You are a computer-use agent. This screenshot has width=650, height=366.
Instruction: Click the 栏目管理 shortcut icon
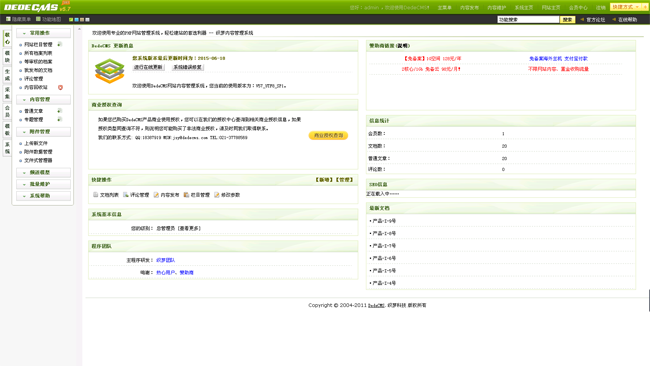pyautogui.click(x=187, y=194)
